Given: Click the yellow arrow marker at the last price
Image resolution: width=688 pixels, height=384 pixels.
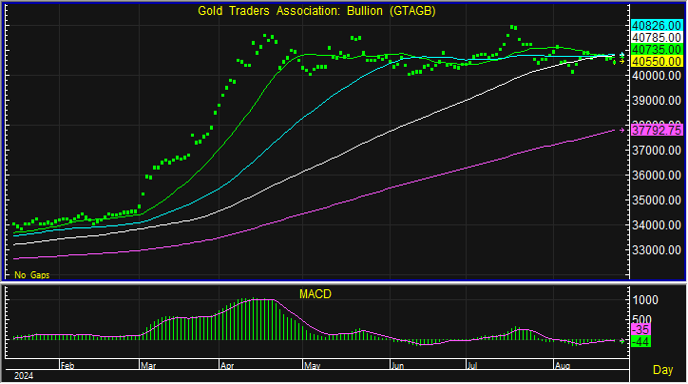Looking at the screenshot, I should [x=622, y=61].
